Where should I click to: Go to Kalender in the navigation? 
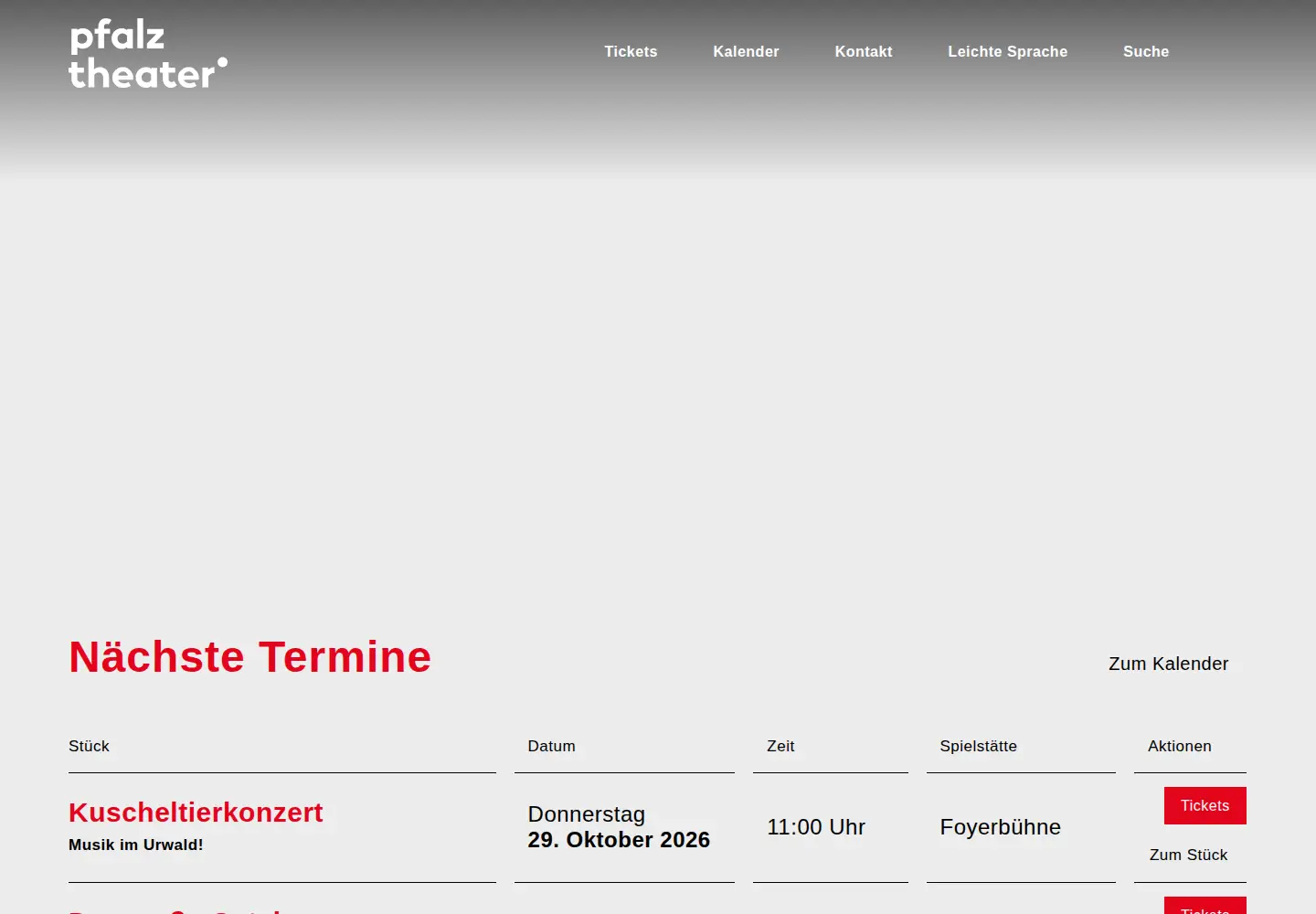pos(746,51)
